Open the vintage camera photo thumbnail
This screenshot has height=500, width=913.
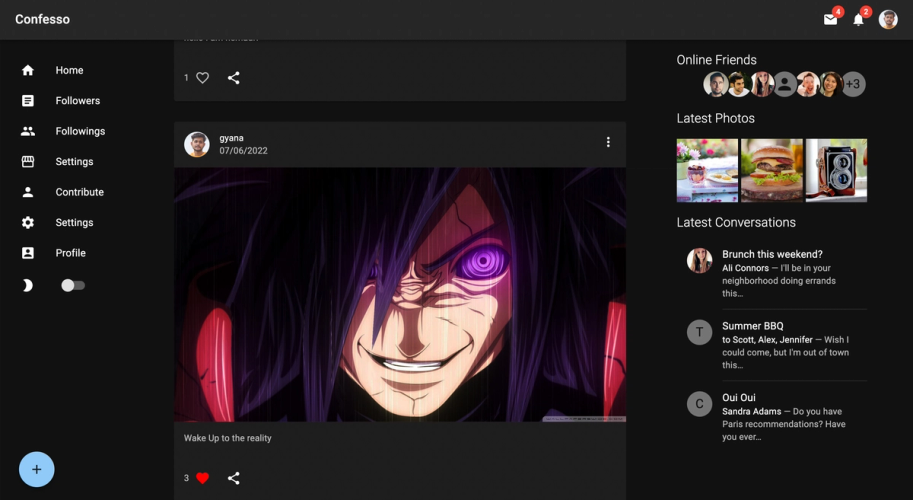(836, 170)
